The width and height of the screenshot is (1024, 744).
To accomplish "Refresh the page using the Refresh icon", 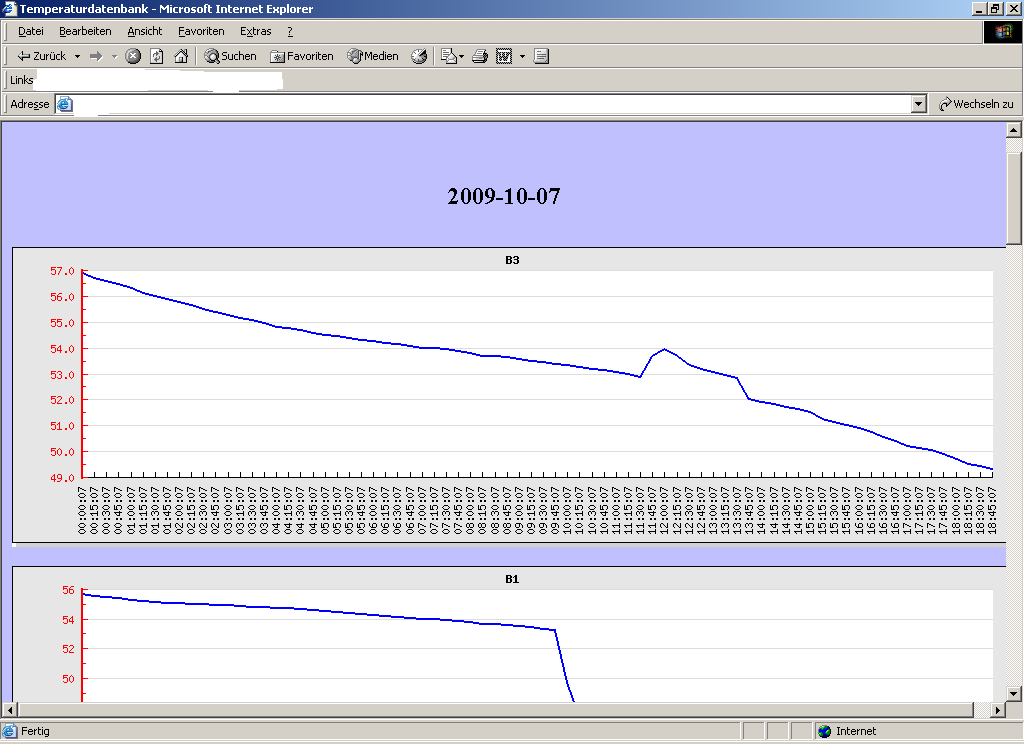I will (x=157, y=56).
